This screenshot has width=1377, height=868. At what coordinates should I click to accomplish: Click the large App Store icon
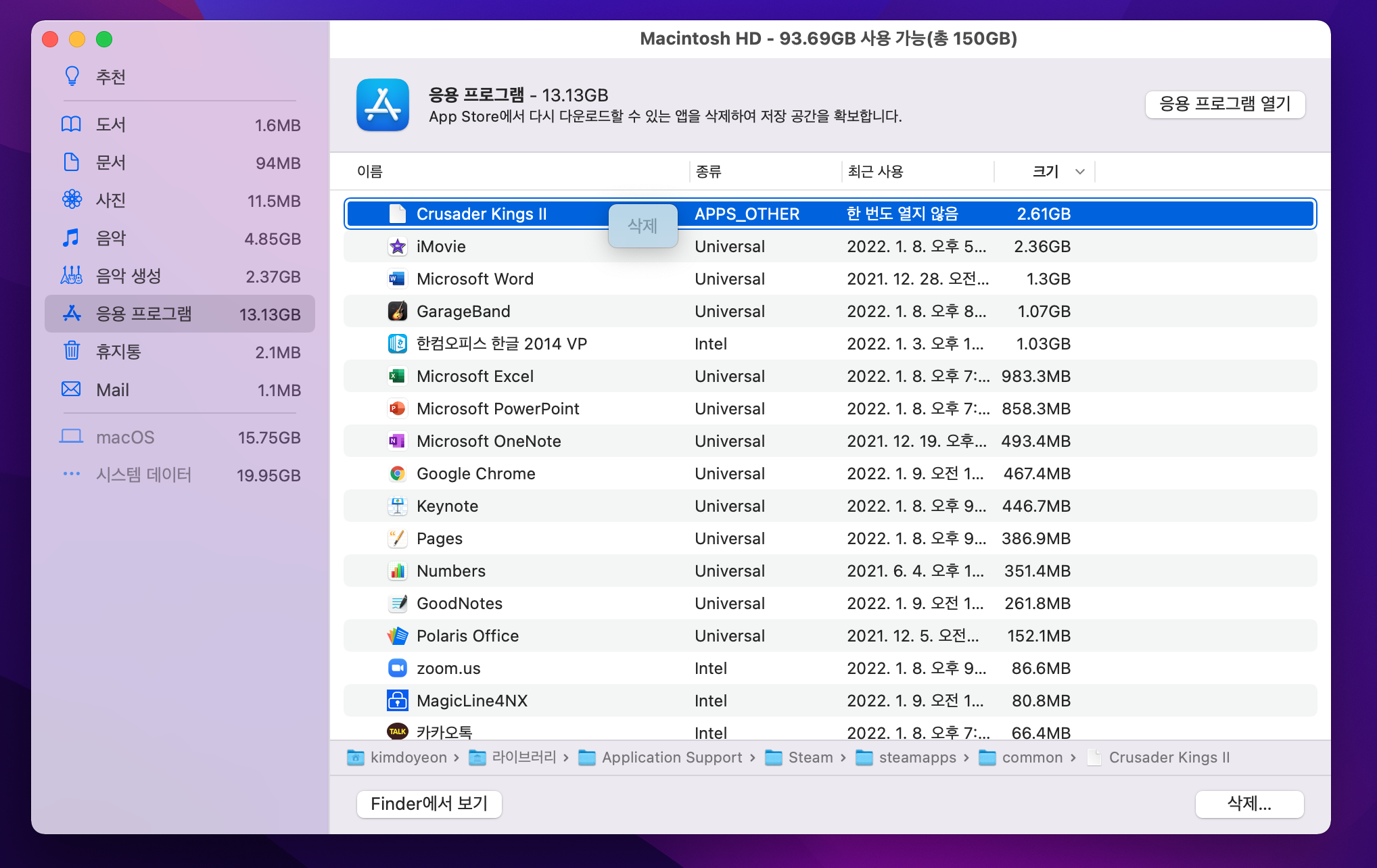[x=383, y=105]
